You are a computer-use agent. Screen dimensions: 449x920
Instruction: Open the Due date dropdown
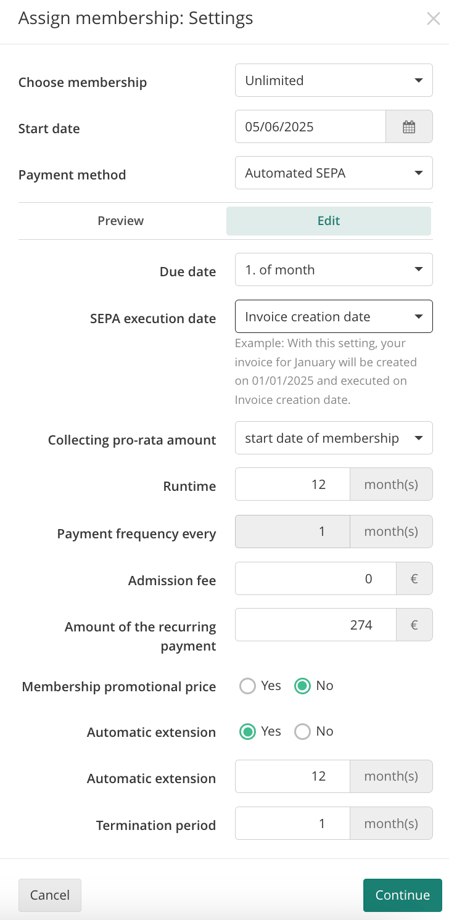tap(334, 270)
